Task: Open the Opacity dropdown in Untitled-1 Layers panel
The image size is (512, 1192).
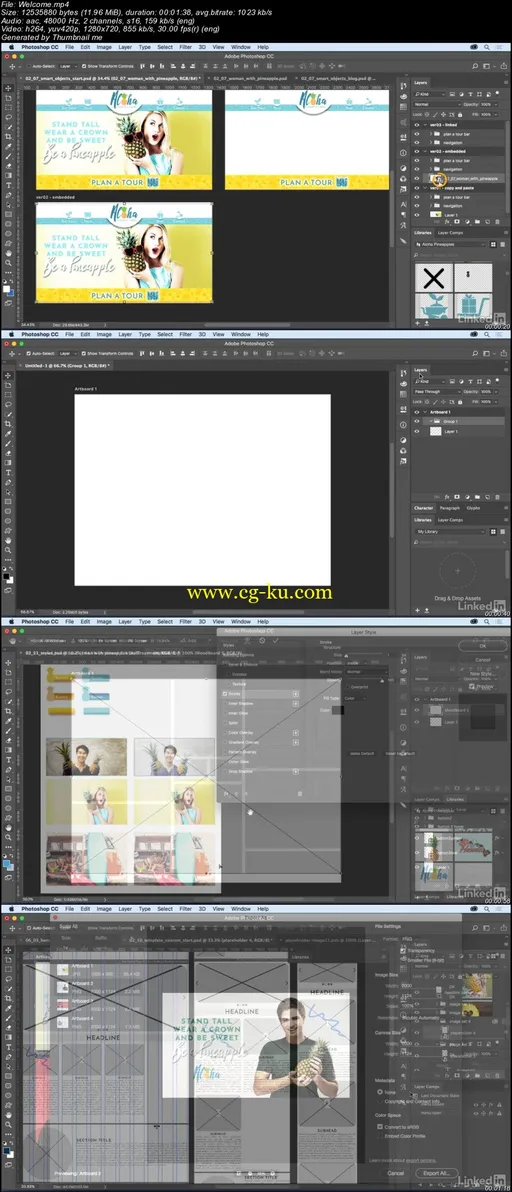Action: coord(495,392)
